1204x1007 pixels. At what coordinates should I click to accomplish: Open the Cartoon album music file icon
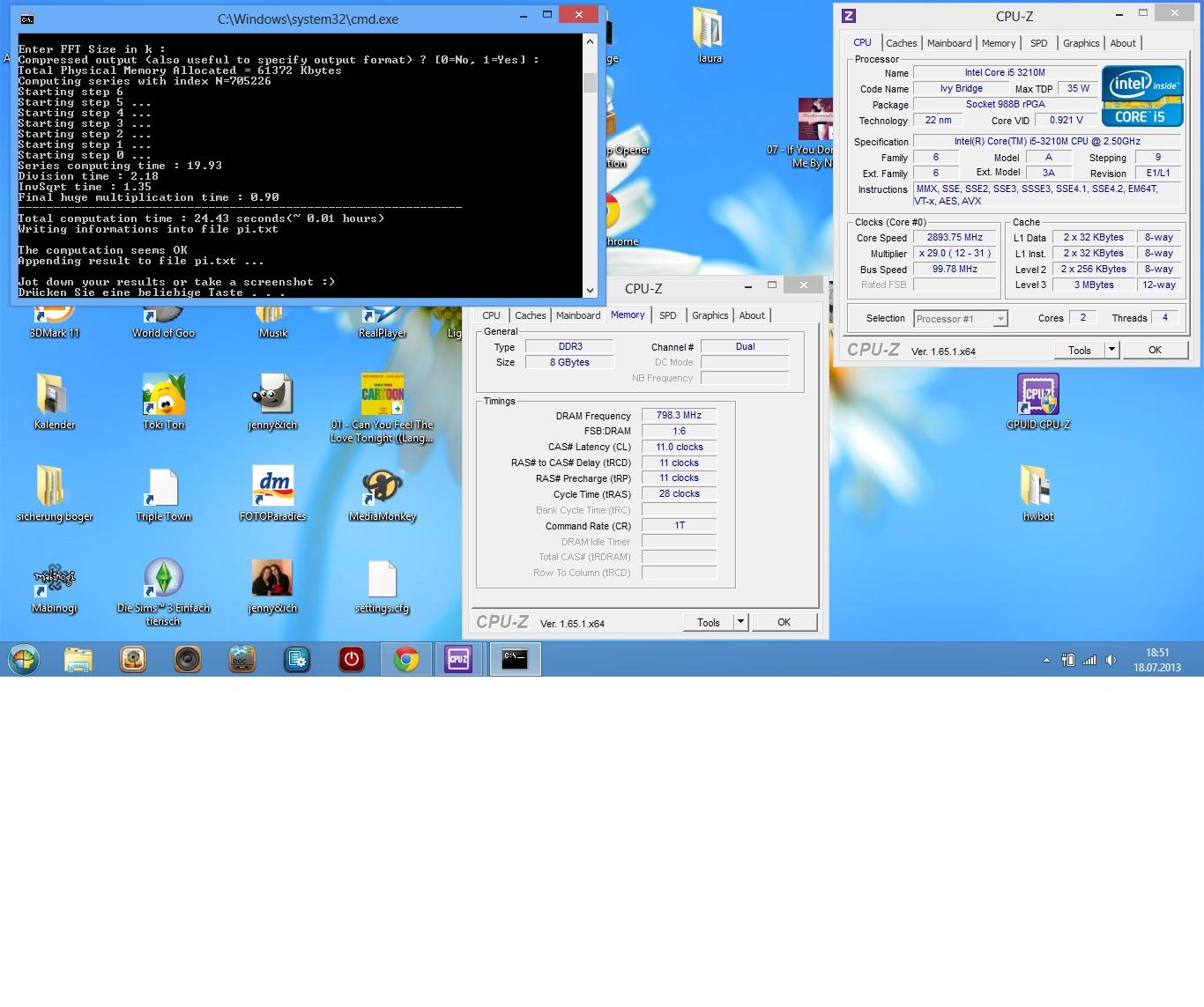pyautogui.click(x=383, y=407)
